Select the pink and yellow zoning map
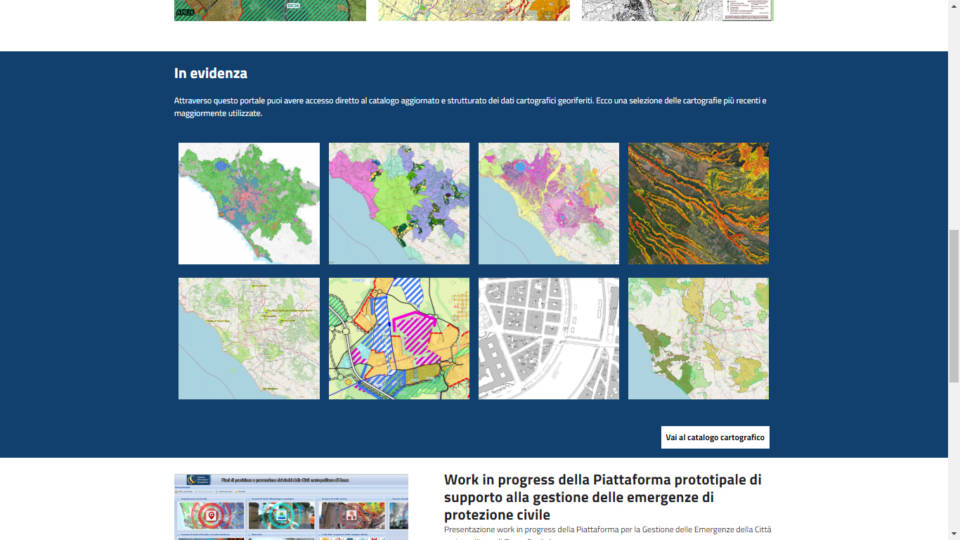The width and height of the screenshot is (960, 540). tap(548, 203)
